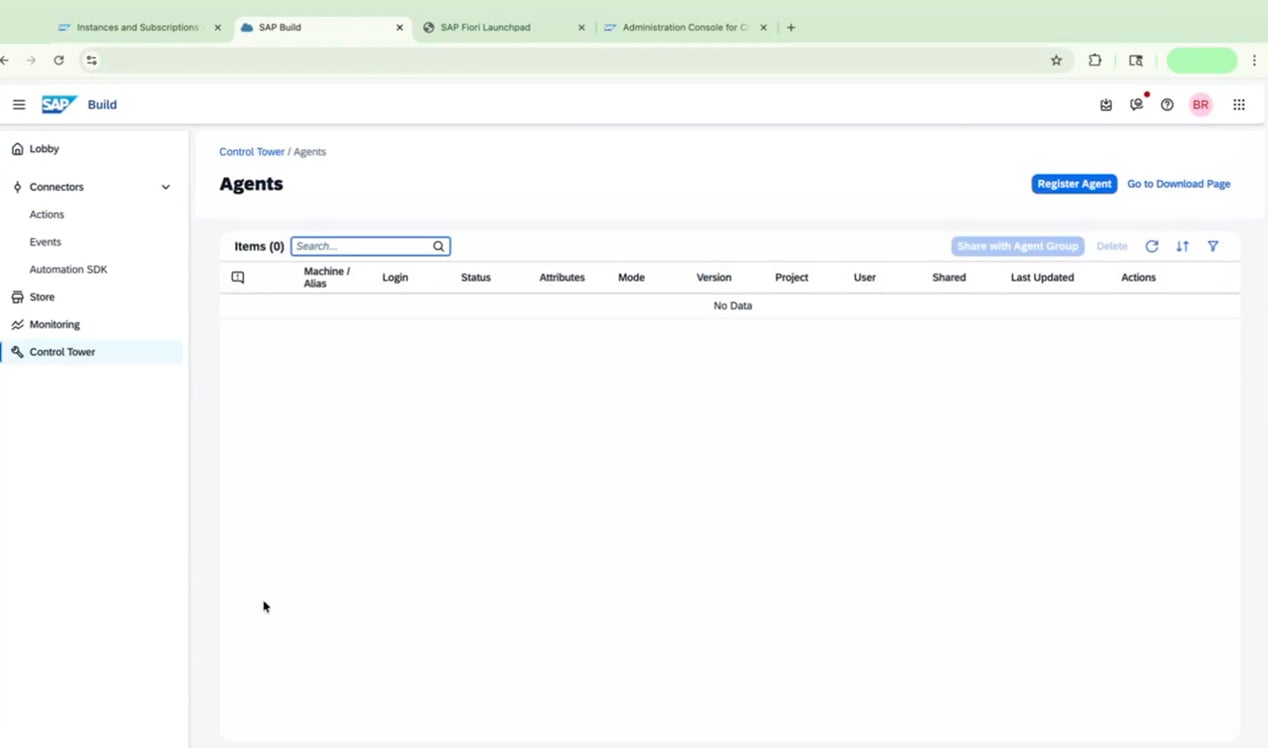Screen dimensions: 1268x748
Task: Click the Delete button
Action: pyautogui.click(x=1112, y=246)
